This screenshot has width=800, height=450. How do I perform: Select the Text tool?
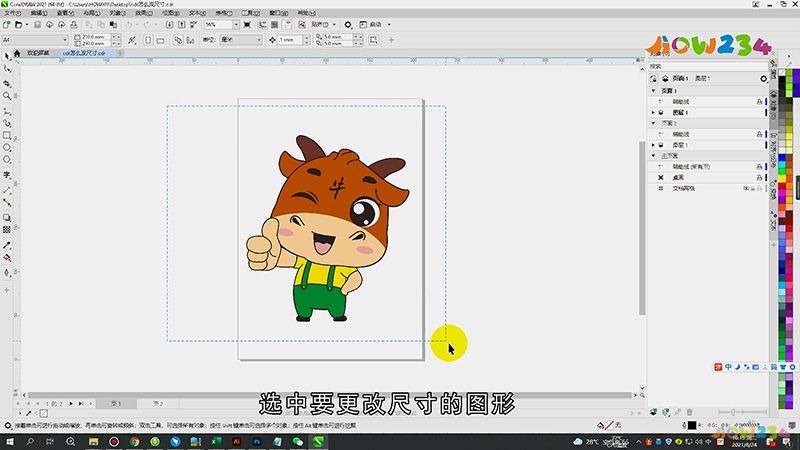point(7,175)
